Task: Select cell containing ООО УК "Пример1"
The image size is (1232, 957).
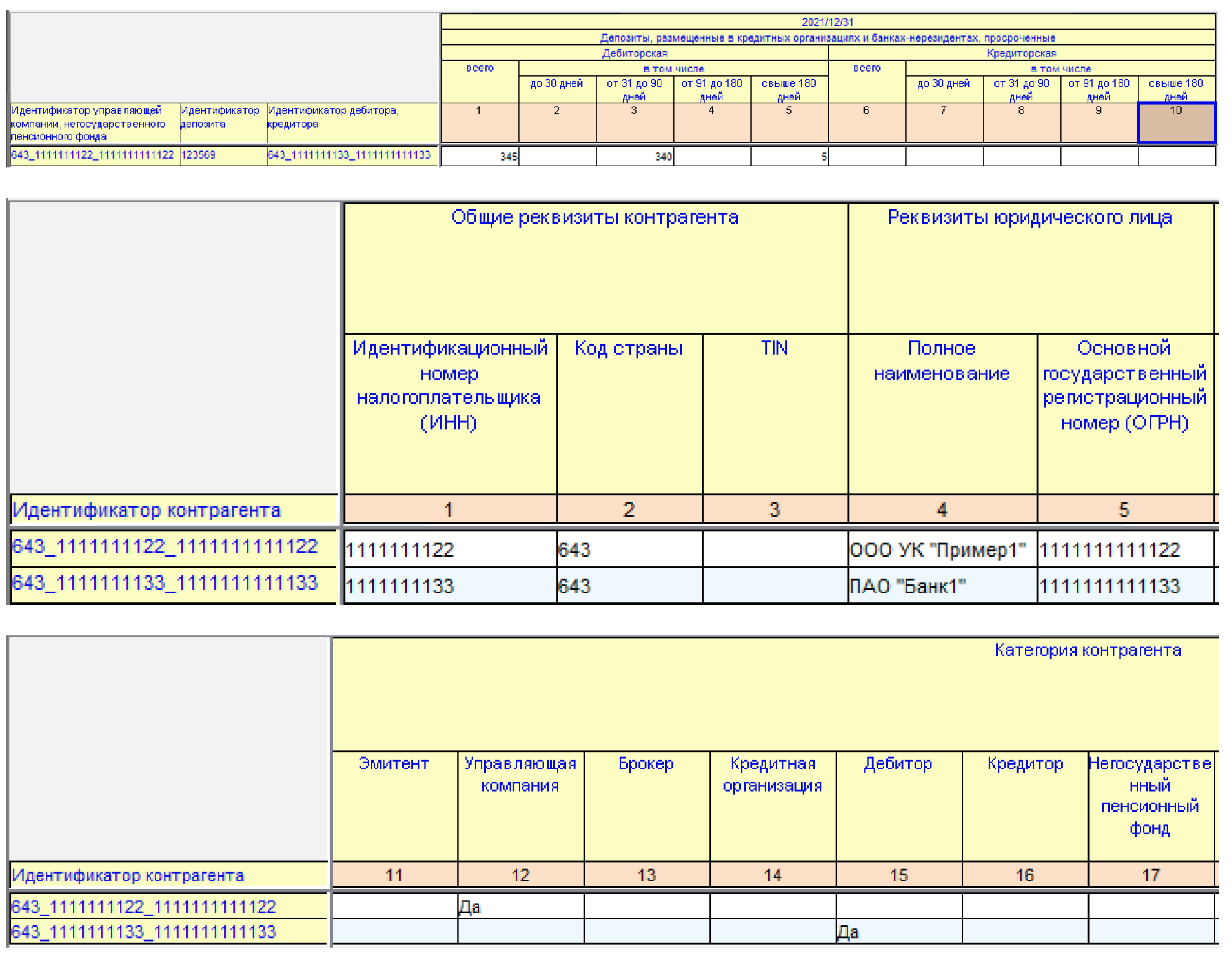Action: click(x=942, y=549)
